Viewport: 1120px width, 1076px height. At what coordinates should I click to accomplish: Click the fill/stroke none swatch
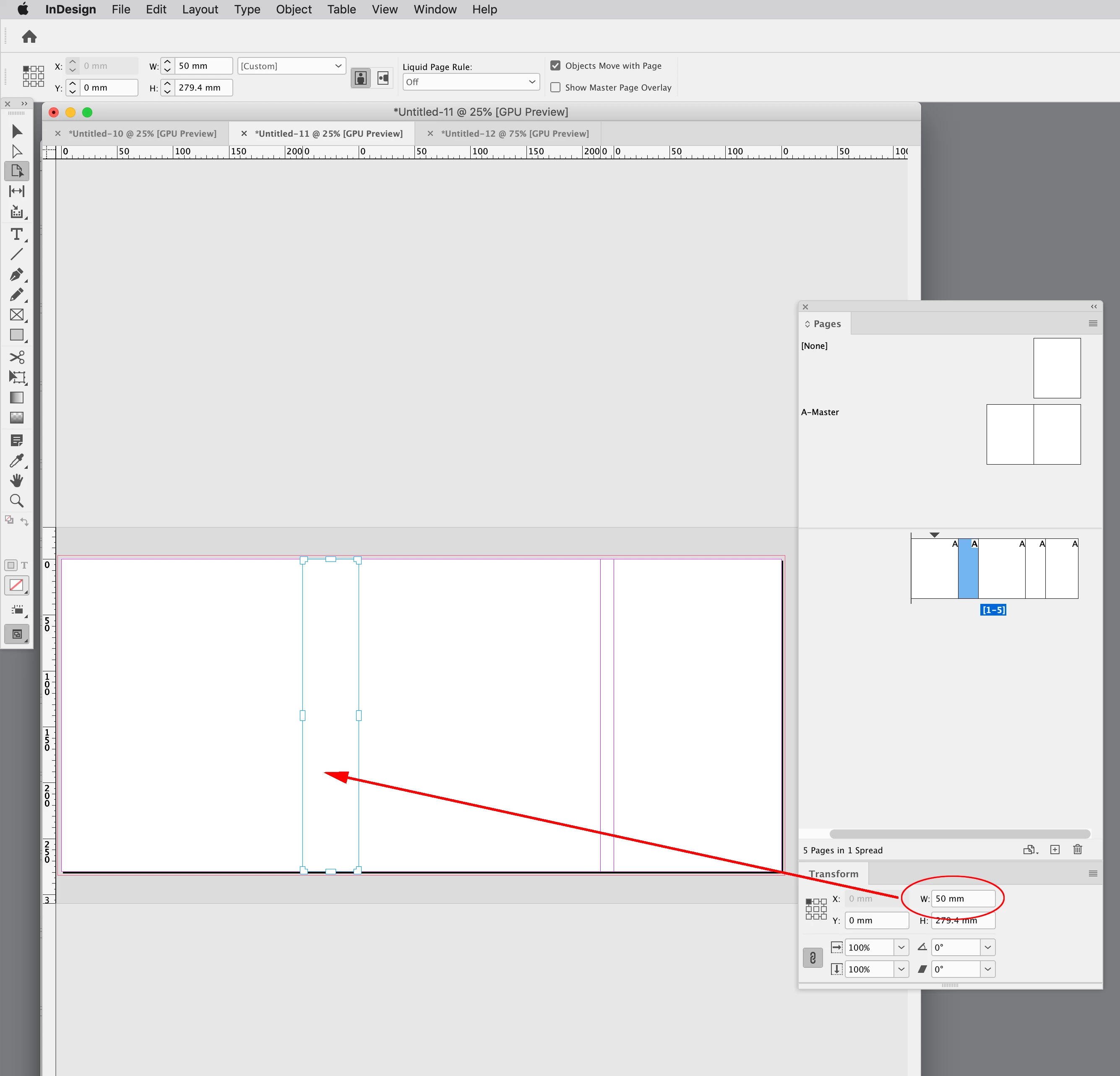17,585
